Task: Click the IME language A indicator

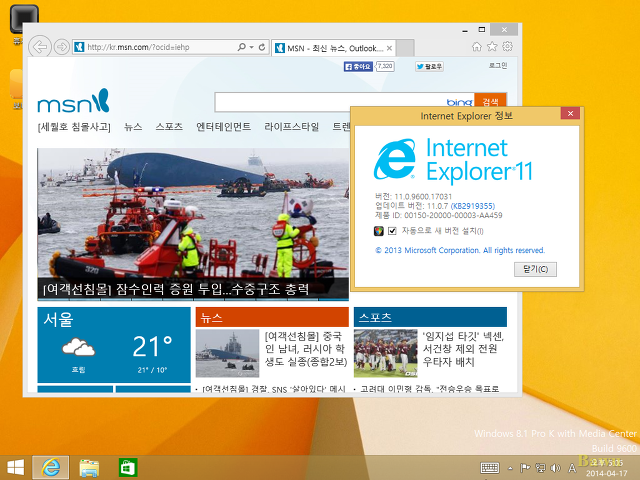Action: pos(572,468)
